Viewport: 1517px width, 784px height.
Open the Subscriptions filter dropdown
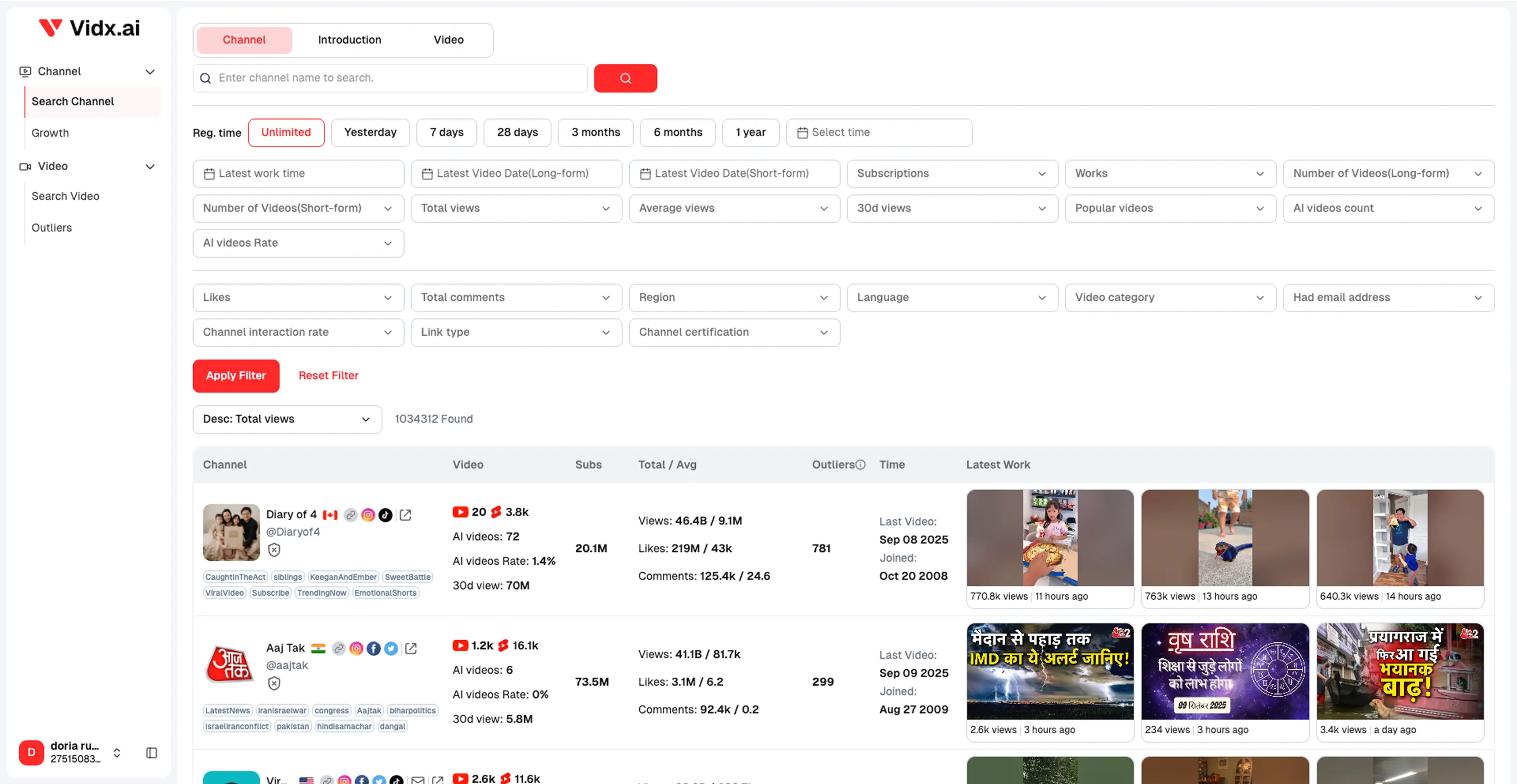952,173
